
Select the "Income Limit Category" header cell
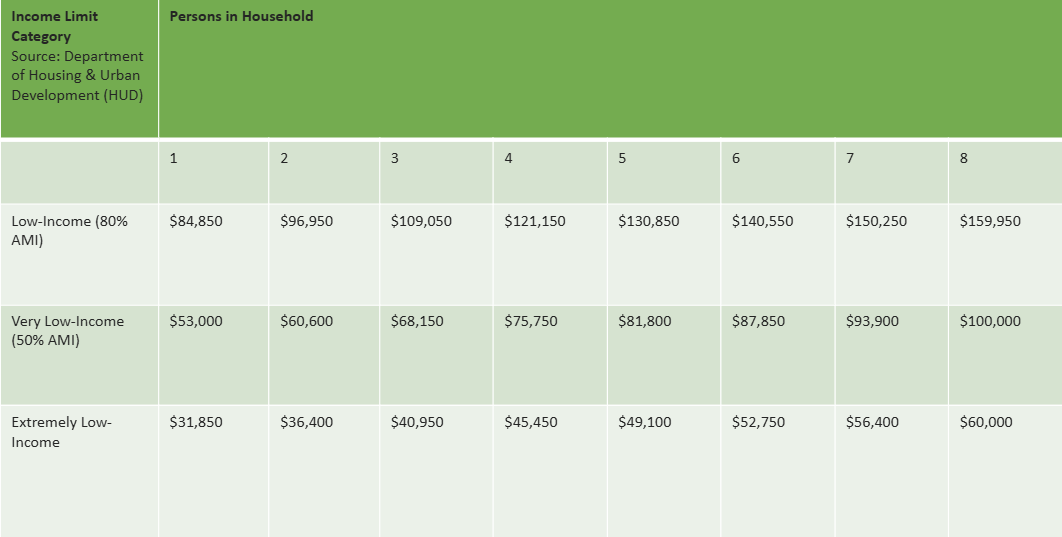pos(55,26)
